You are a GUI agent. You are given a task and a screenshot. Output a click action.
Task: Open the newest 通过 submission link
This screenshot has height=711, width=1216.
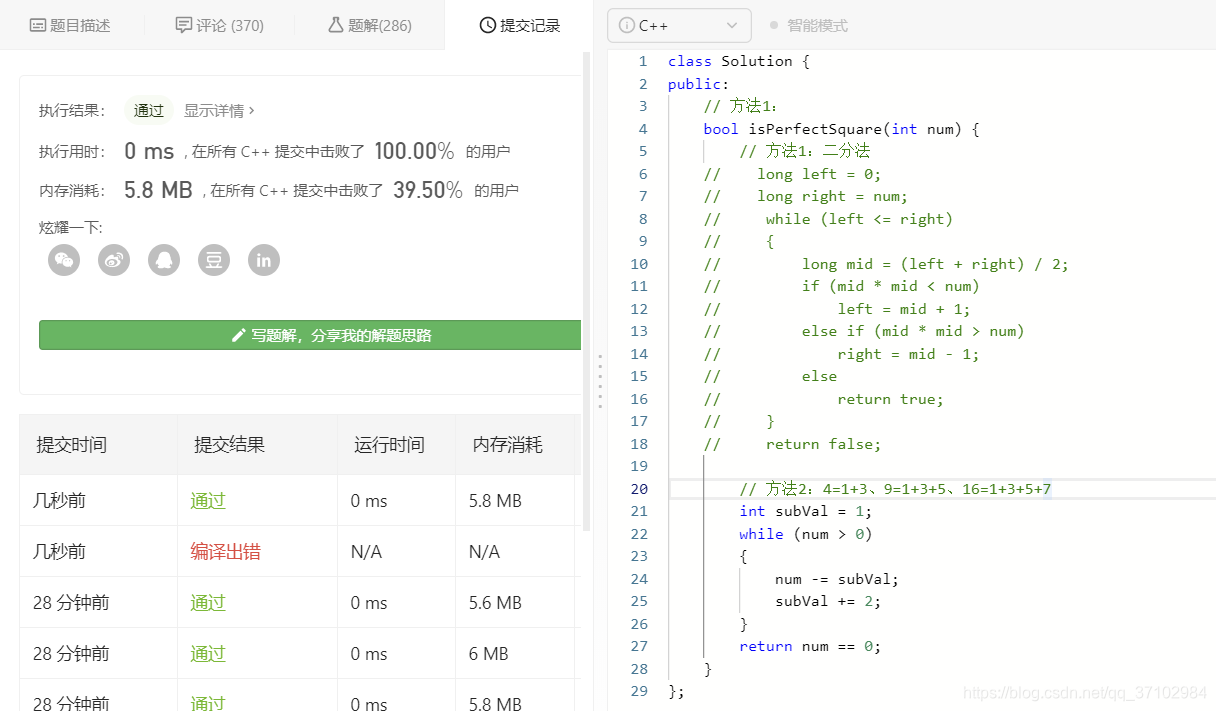coord(206,500)
